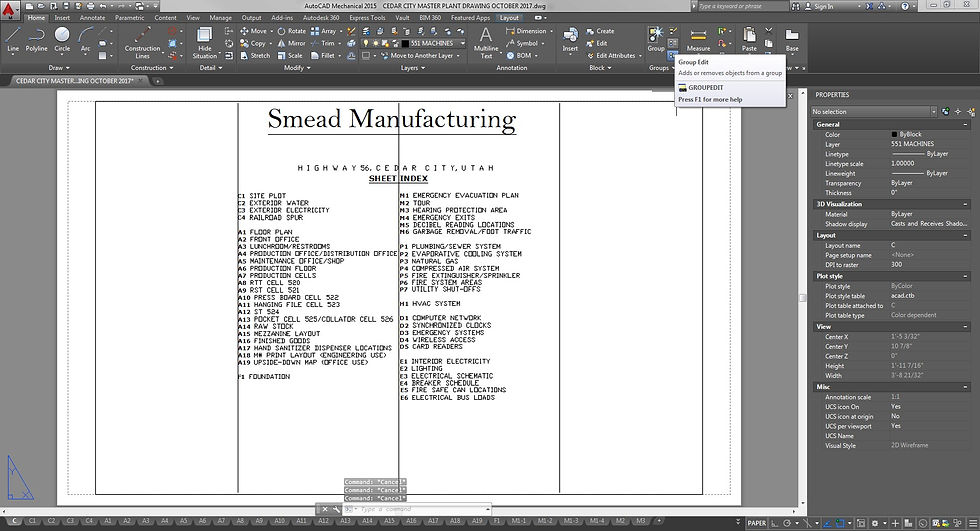This screenshot has width=980, height=531.
Task: Open the status bar customization menu
Action: (x=972, y=523)
